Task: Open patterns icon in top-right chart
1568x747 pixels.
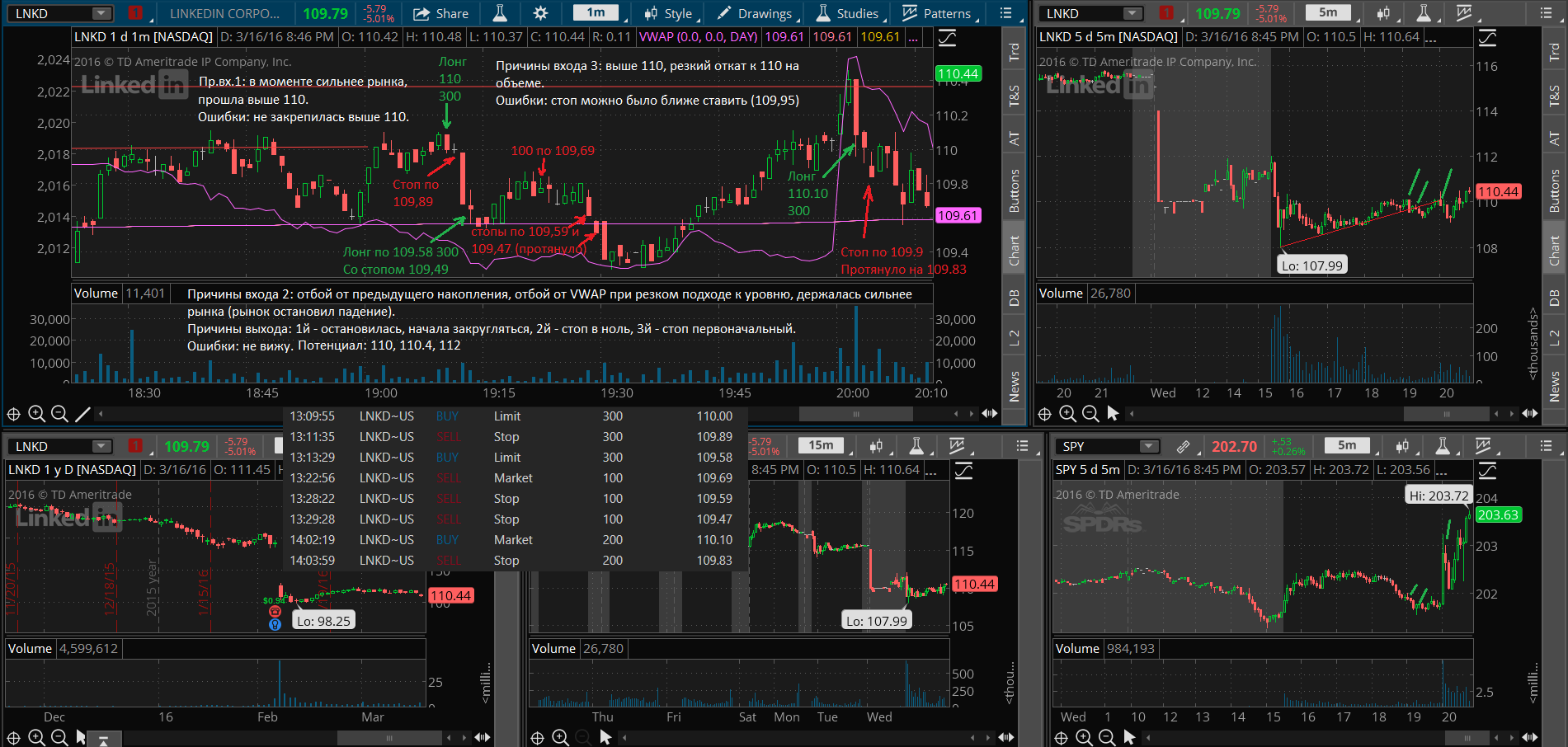Action: (1464, 13)
